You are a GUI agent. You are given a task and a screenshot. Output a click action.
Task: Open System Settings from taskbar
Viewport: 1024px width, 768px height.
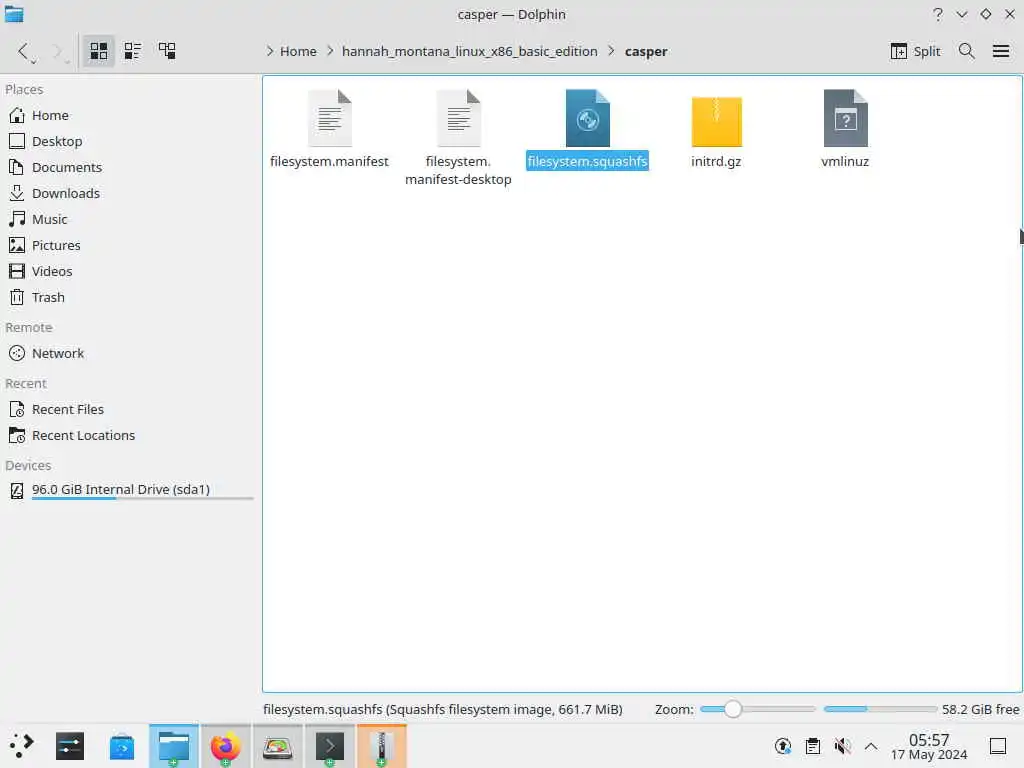70,746
